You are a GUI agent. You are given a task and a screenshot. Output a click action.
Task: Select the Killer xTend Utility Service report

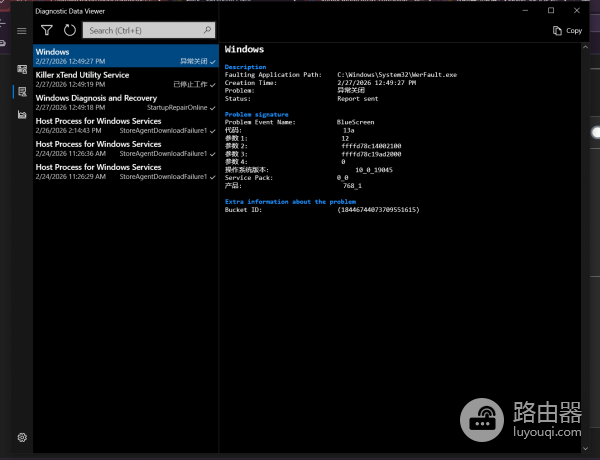126,79
